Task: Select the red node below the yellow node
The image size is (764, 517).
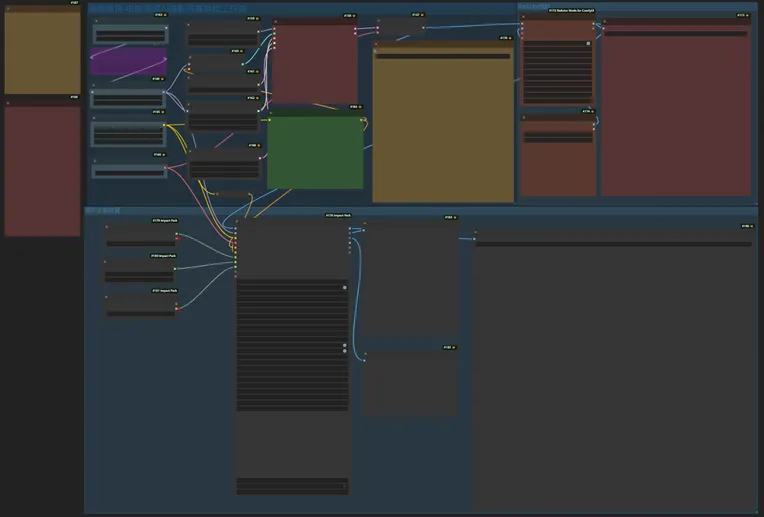Action: coord(42,170)
